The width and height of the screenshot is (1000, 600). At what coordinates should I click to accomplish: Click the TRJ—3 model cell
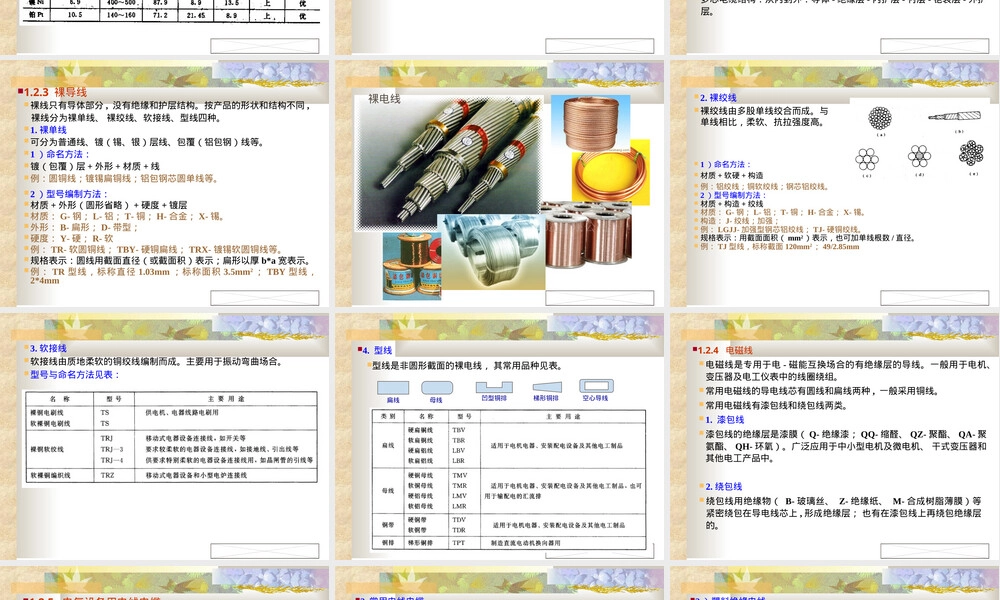coord(112,449)
